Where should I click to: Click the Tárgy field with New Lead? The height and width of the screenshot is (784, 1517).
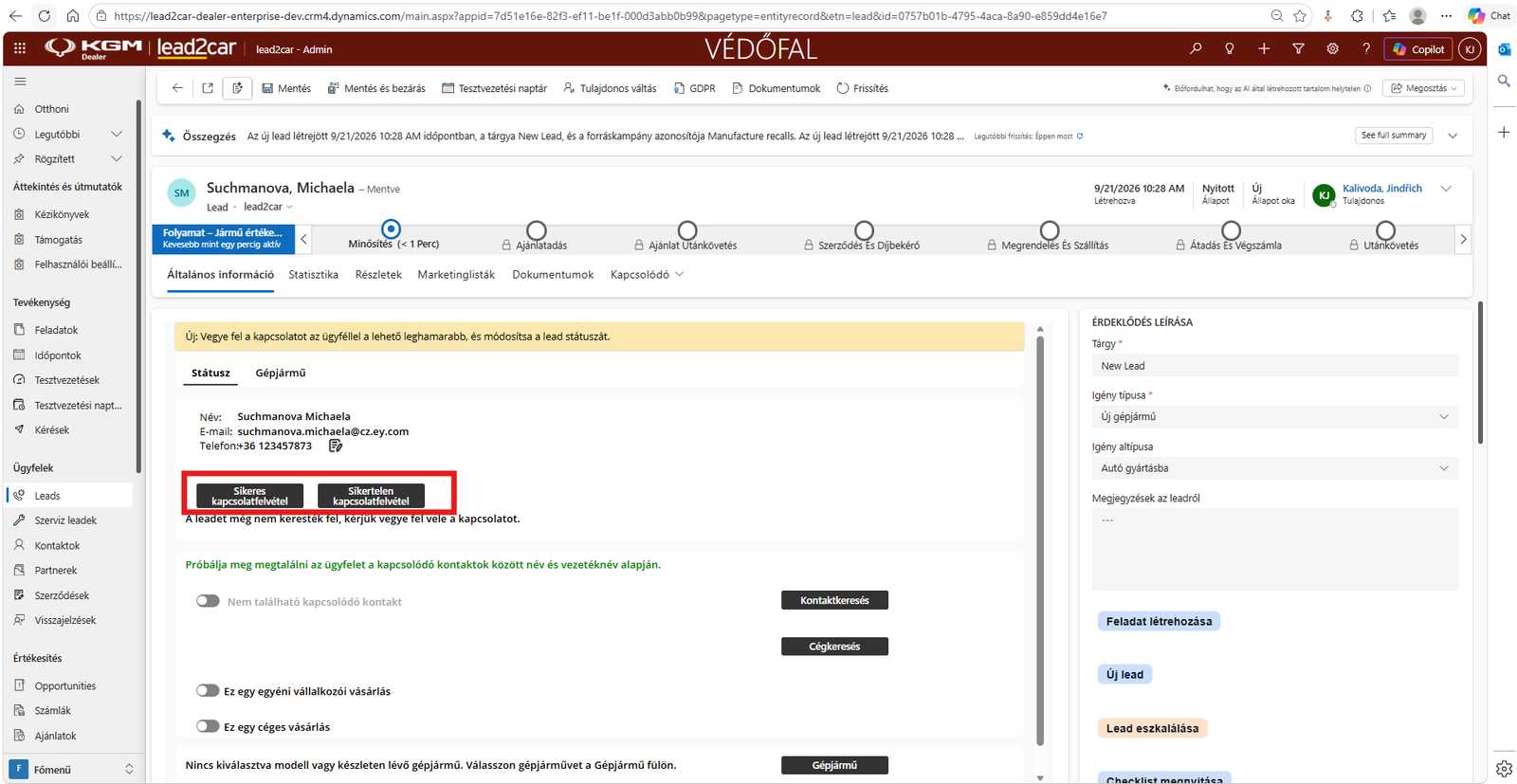[x=1274, y=366]
